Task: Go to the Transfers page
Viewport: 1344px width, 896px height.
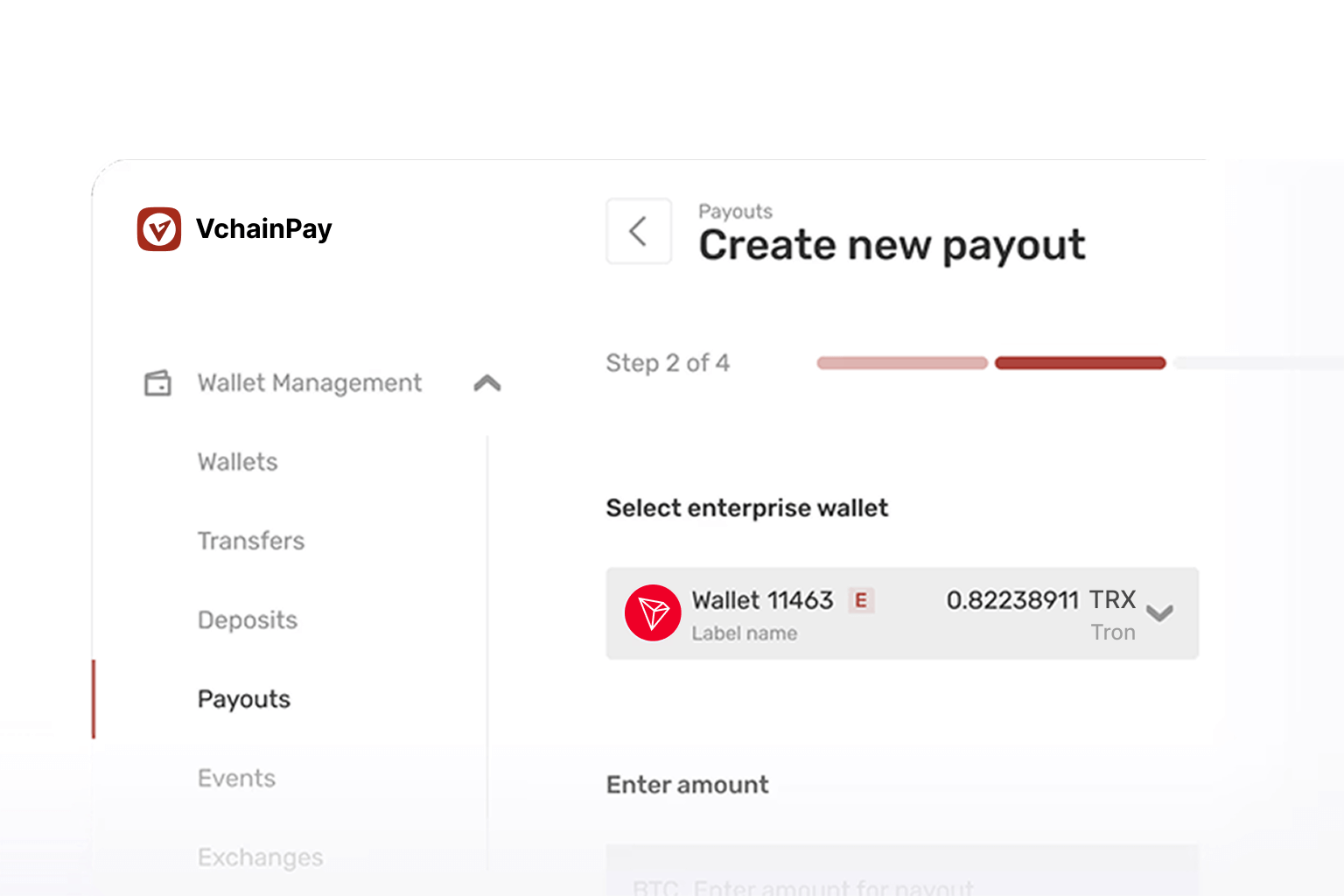Action: pyautogui.click(x=251, y=541)
